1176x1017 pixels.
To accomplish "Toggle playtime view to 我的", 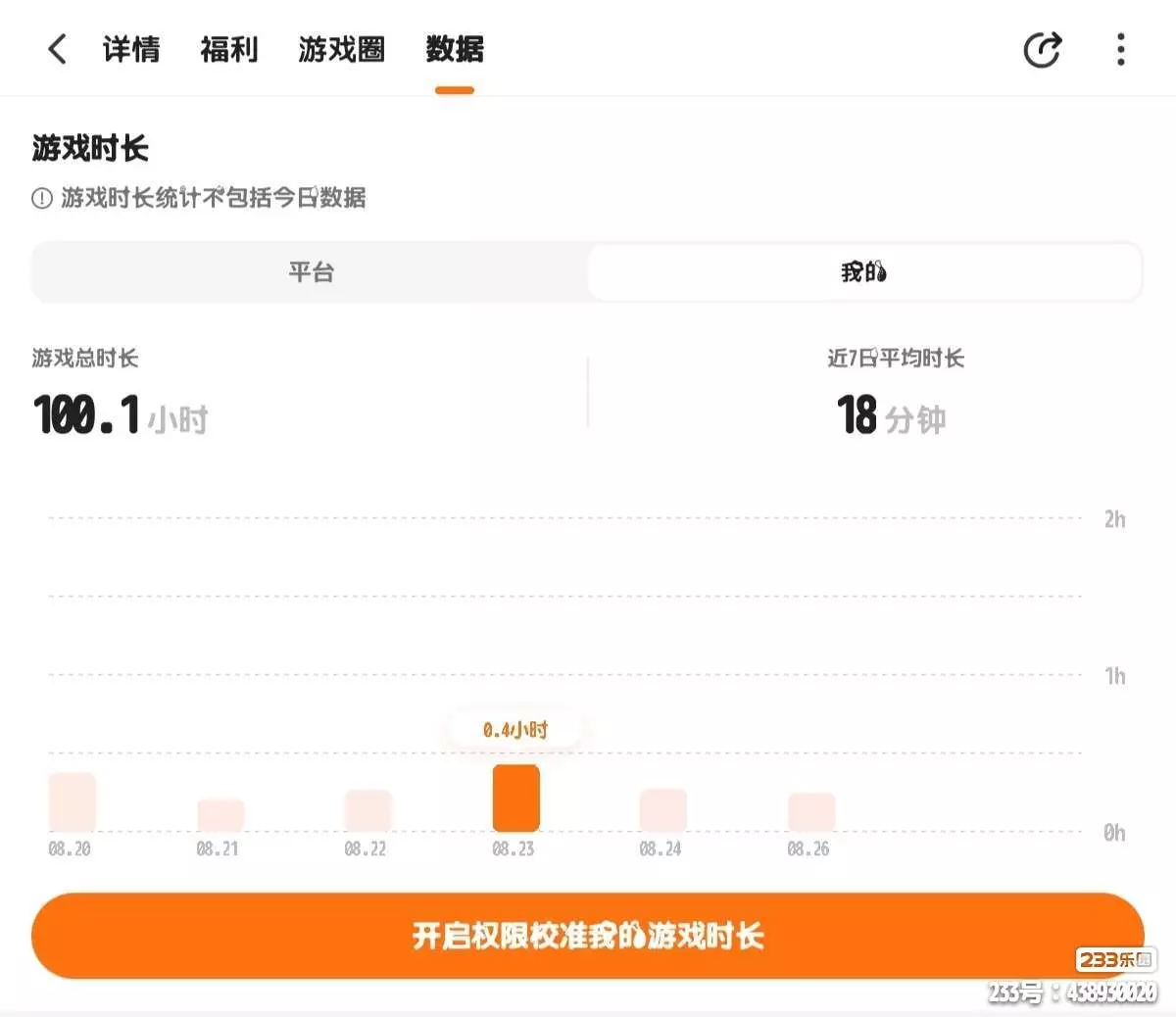I will 864,272.
